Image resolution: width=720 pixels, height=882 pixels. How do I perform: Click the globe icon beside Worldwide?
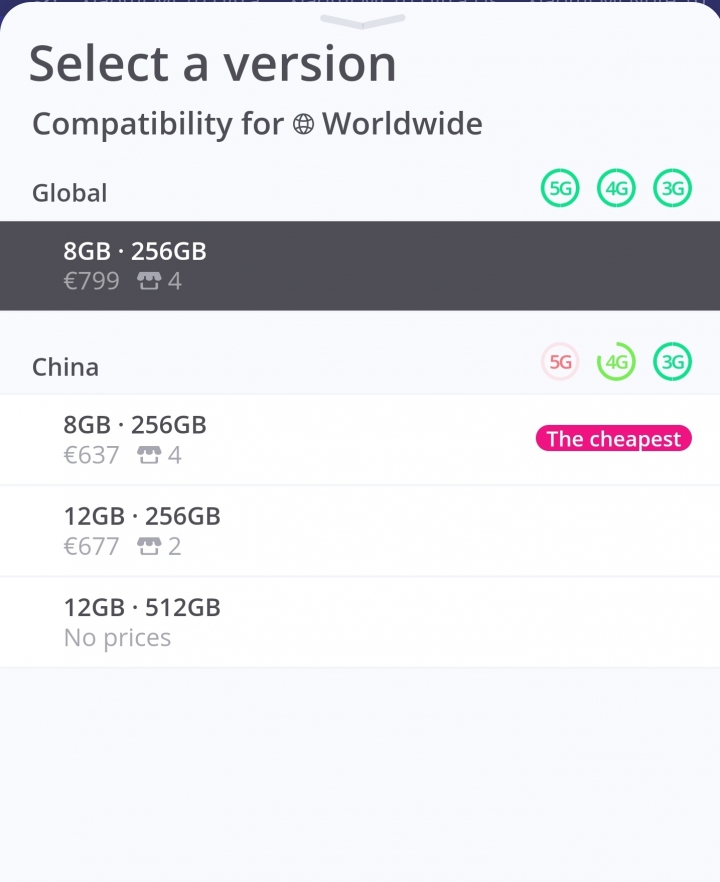coord(303,124)
